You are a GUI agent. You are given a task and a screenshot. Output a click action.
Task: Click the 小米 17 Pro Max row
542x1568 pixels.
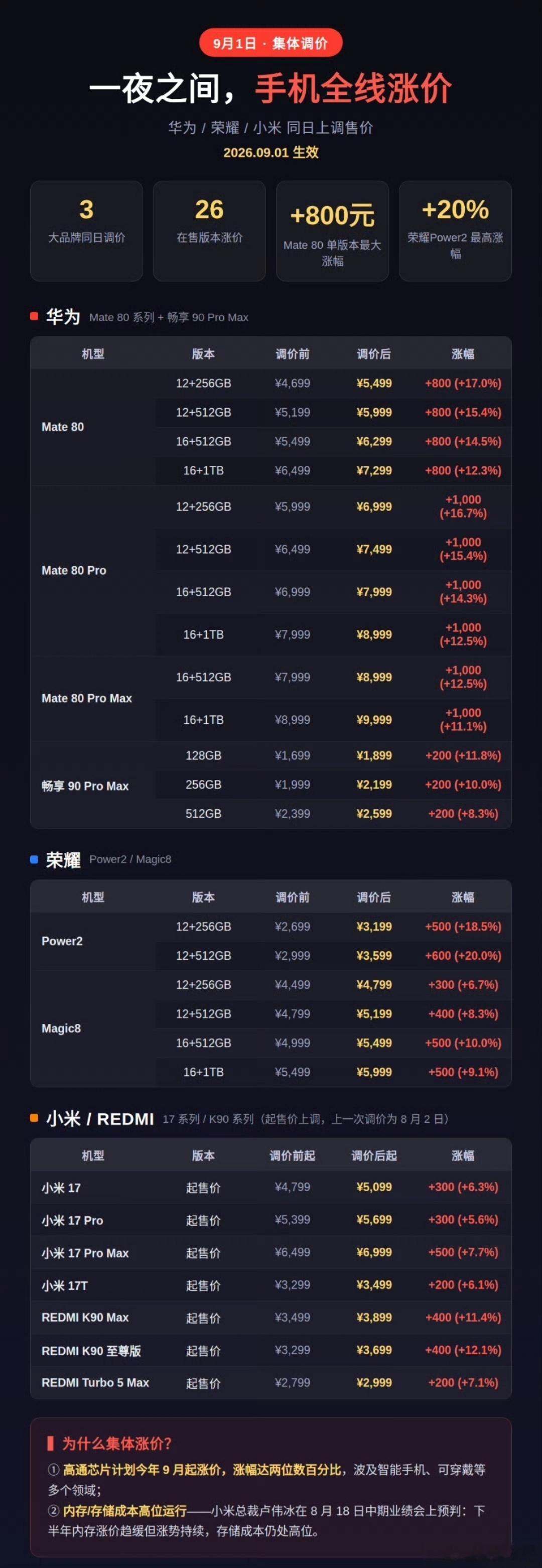tap(270, 1253)
